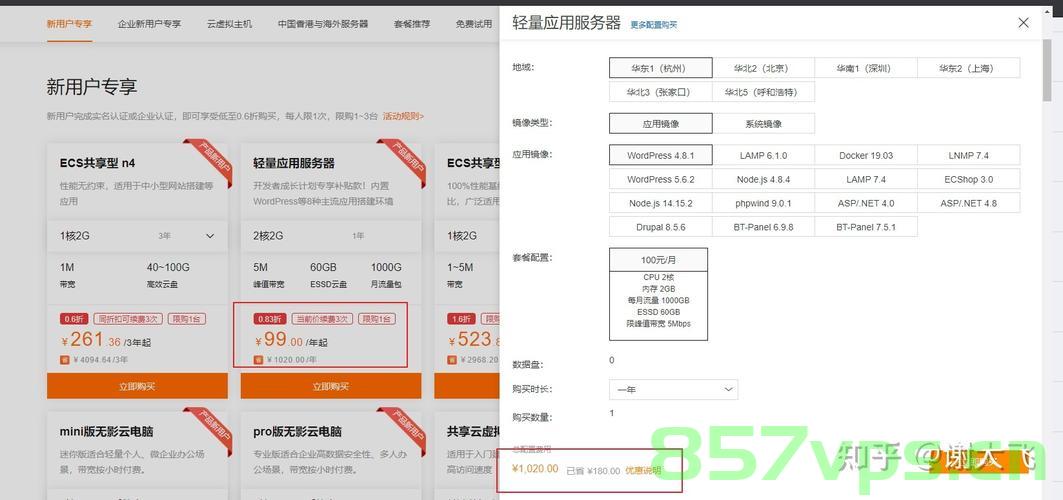Pick BT-Panel 6.9.8 application image
The height and width of the screenshot is (500, 1063).
click(763, 226)
